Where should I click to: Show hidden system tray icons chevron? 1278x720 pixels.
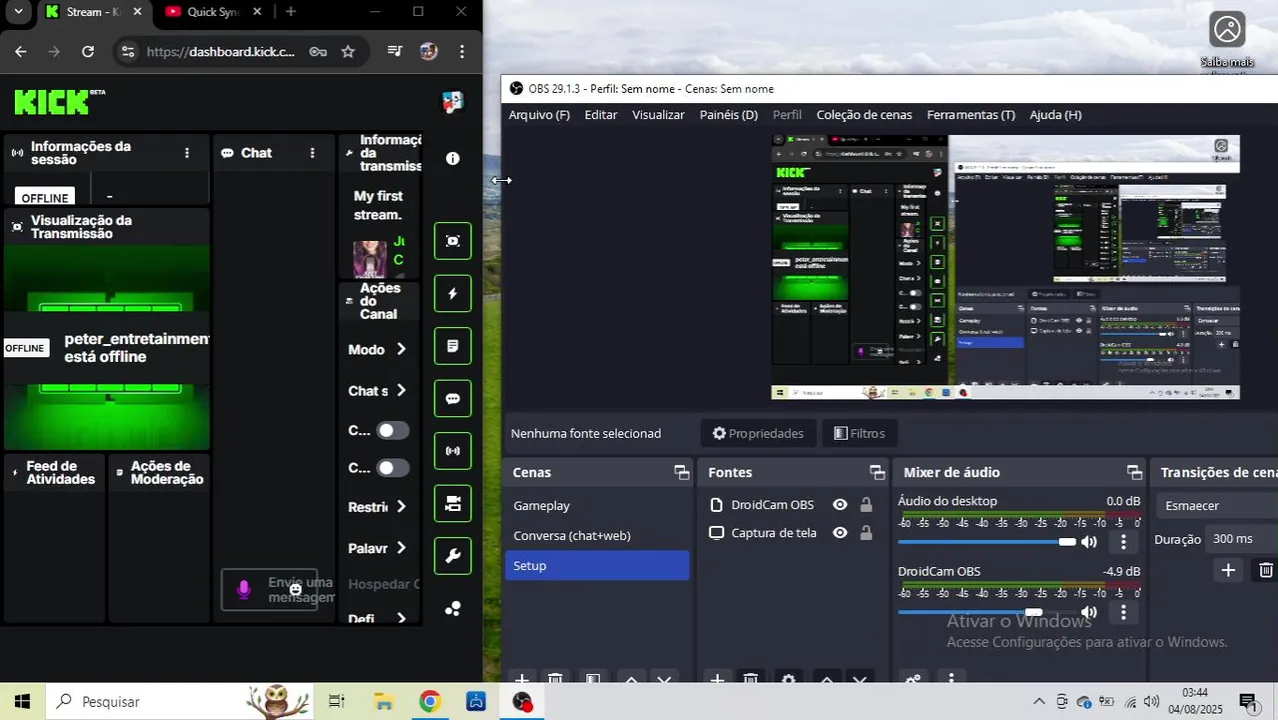(1039, 702)
